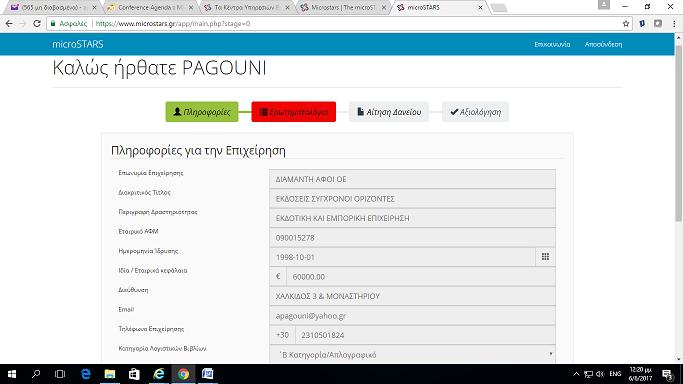Open taskbar search magnifier
The image size is (683, 384).
[36, 374]
